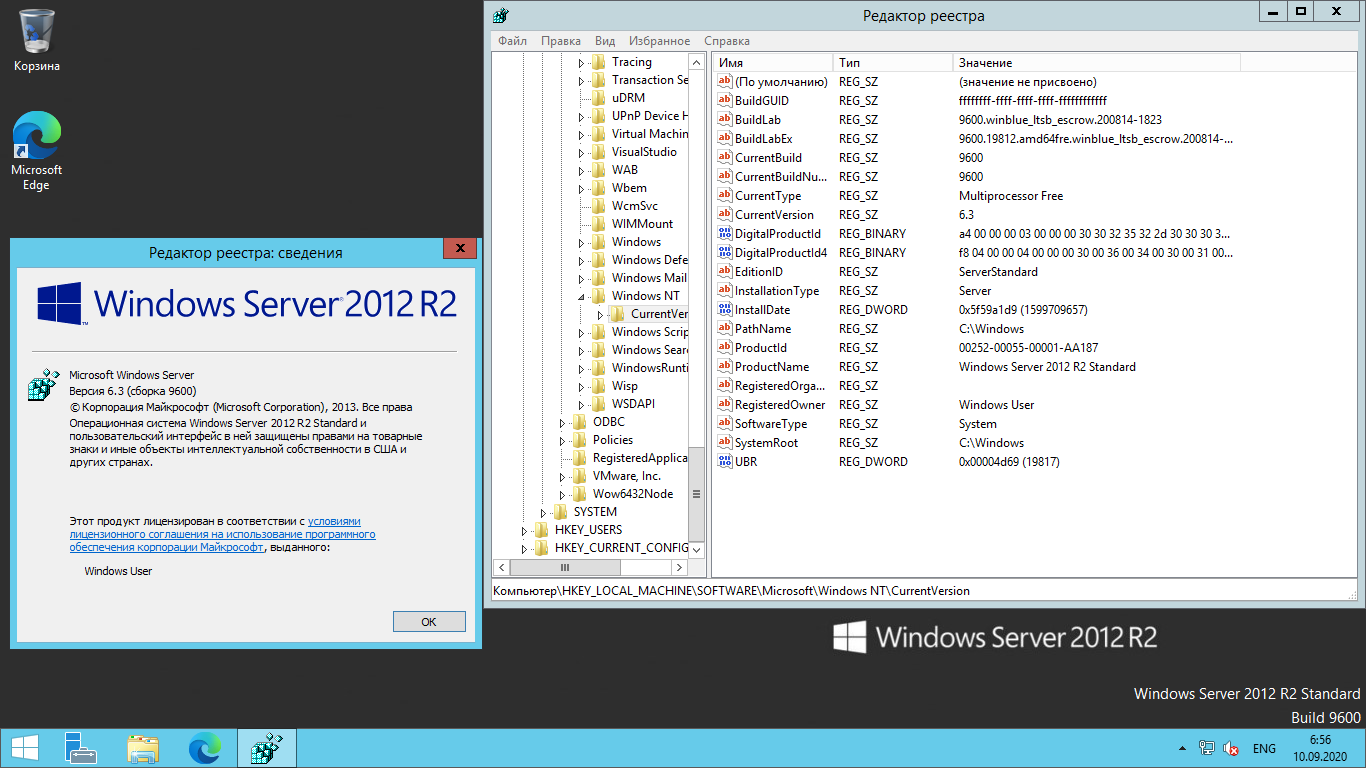Click the InstallDate DWORD value icon
This screenshot has width=1366, height=768.
tap(725, 310)
